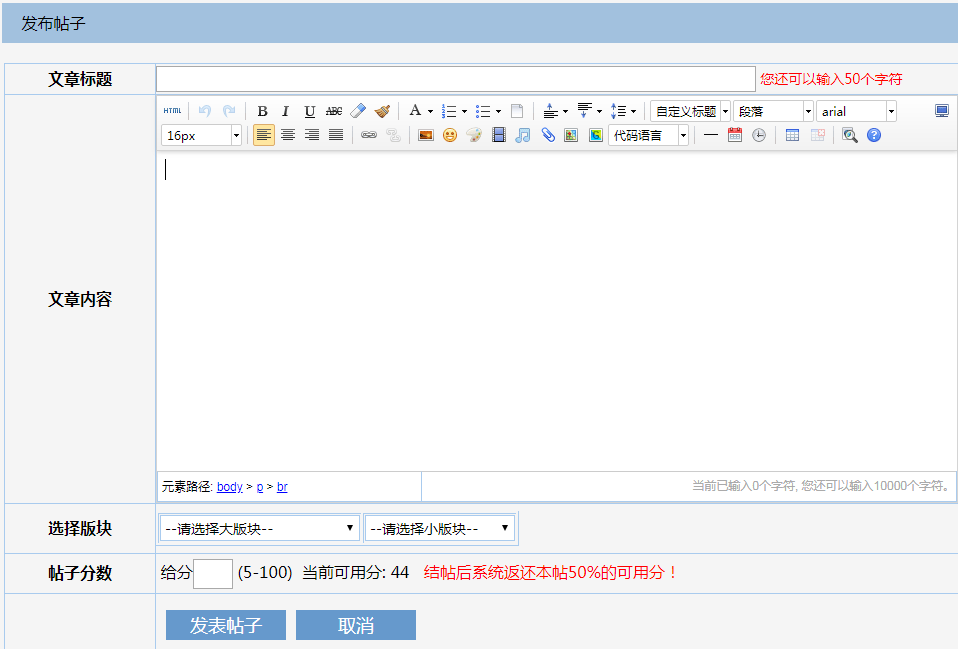Click the undo arrow icon
This screenshot has width=958, height=649.
click(x=205, y=111)
